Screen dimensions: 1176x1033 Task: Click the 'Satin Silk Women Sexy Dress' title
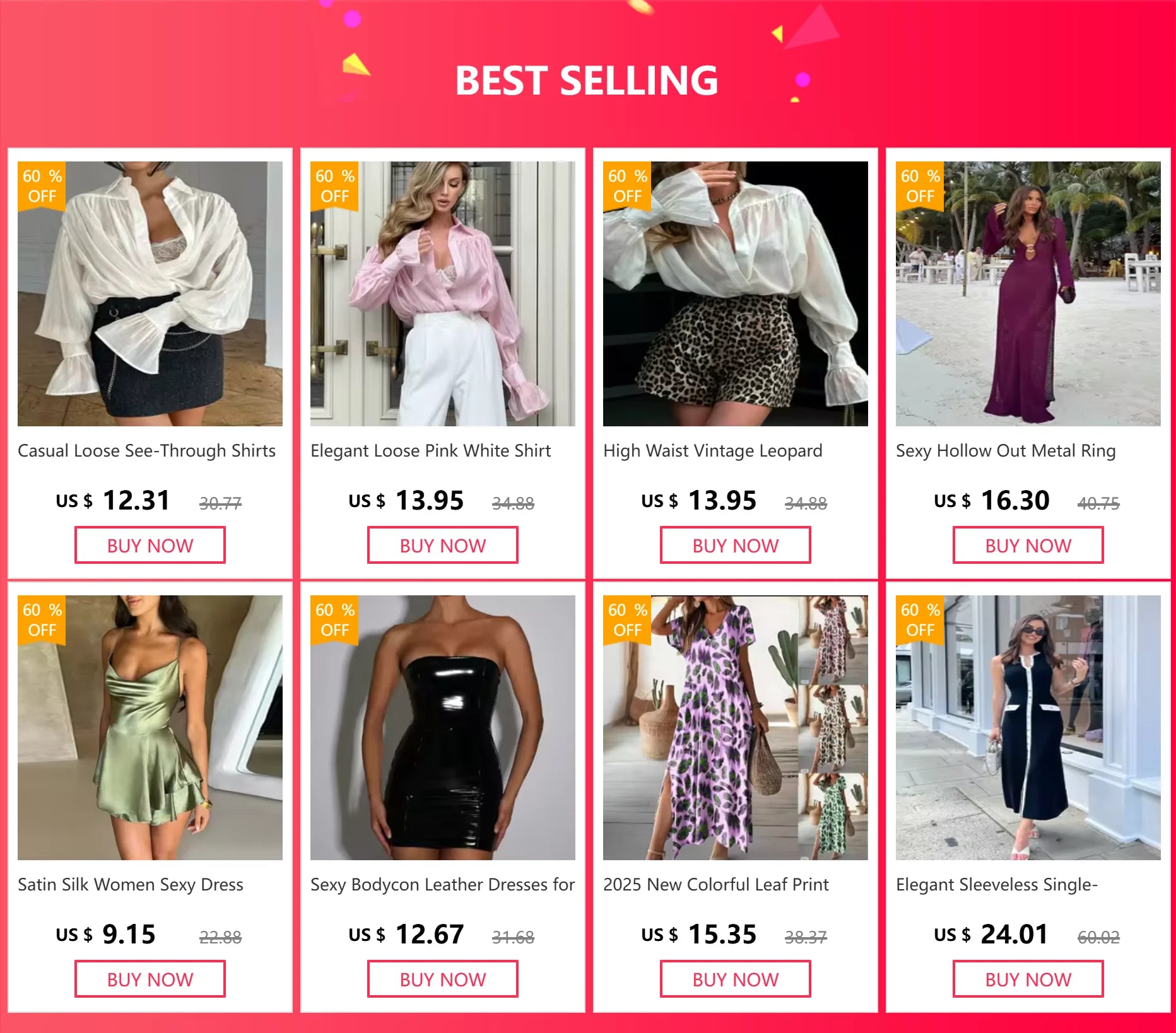point(131,885)
